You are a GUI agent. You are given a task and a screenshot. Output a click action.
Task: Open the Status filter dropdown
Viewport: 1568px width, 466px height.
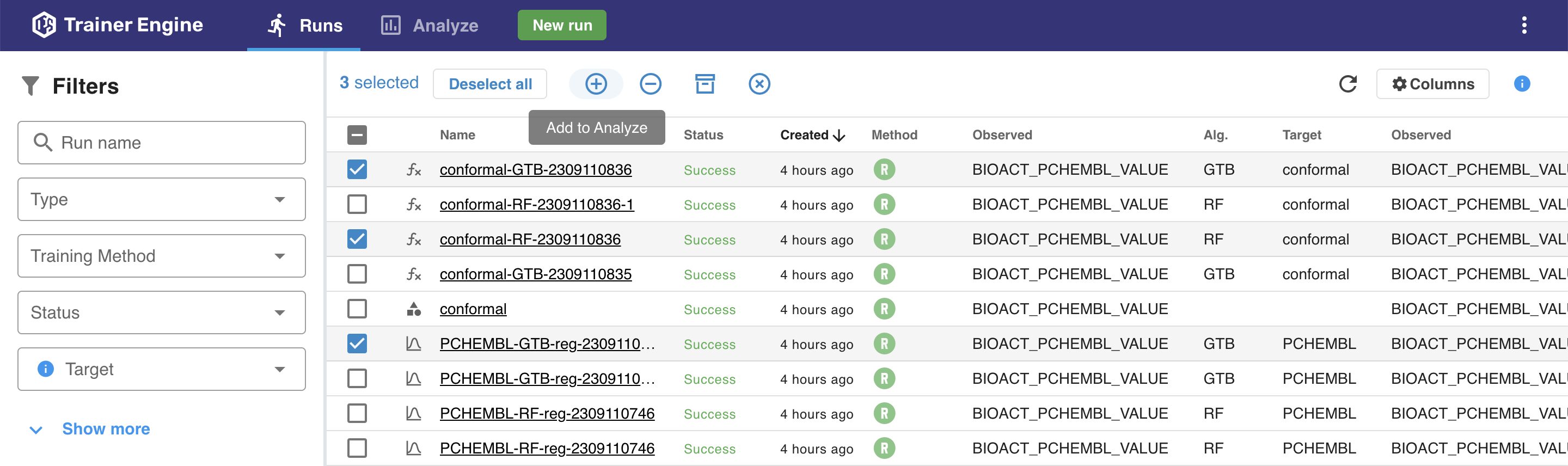161,312
